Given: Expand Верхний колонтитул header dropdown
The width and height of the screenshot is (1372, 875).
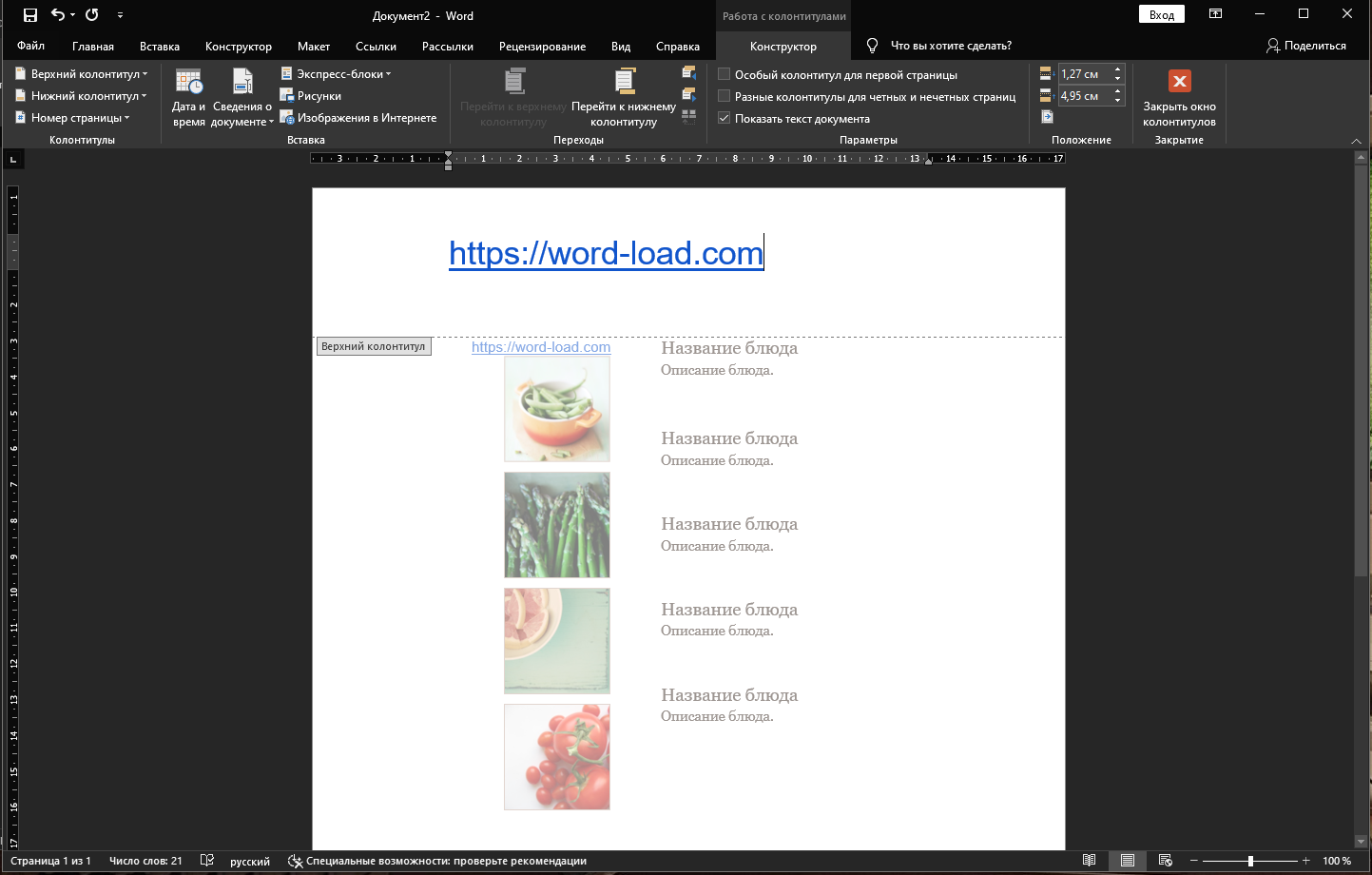Looking at the screenshot, I should click(x=83, y=74).
